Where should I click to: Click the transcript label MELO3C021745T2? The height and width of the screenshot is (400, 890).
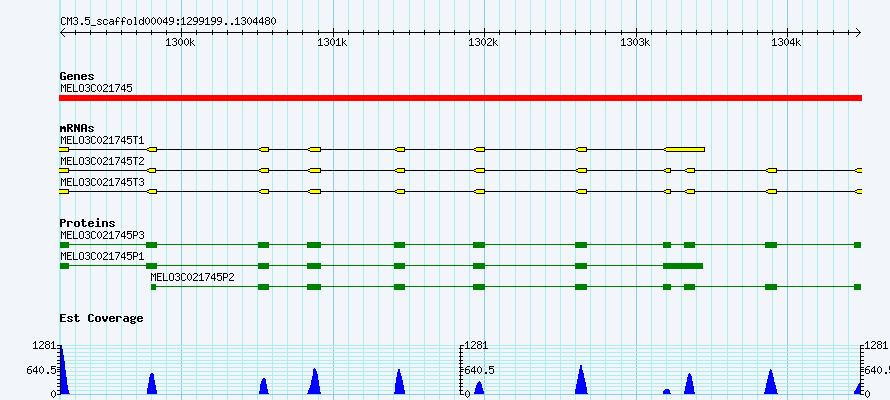point(102,161)
